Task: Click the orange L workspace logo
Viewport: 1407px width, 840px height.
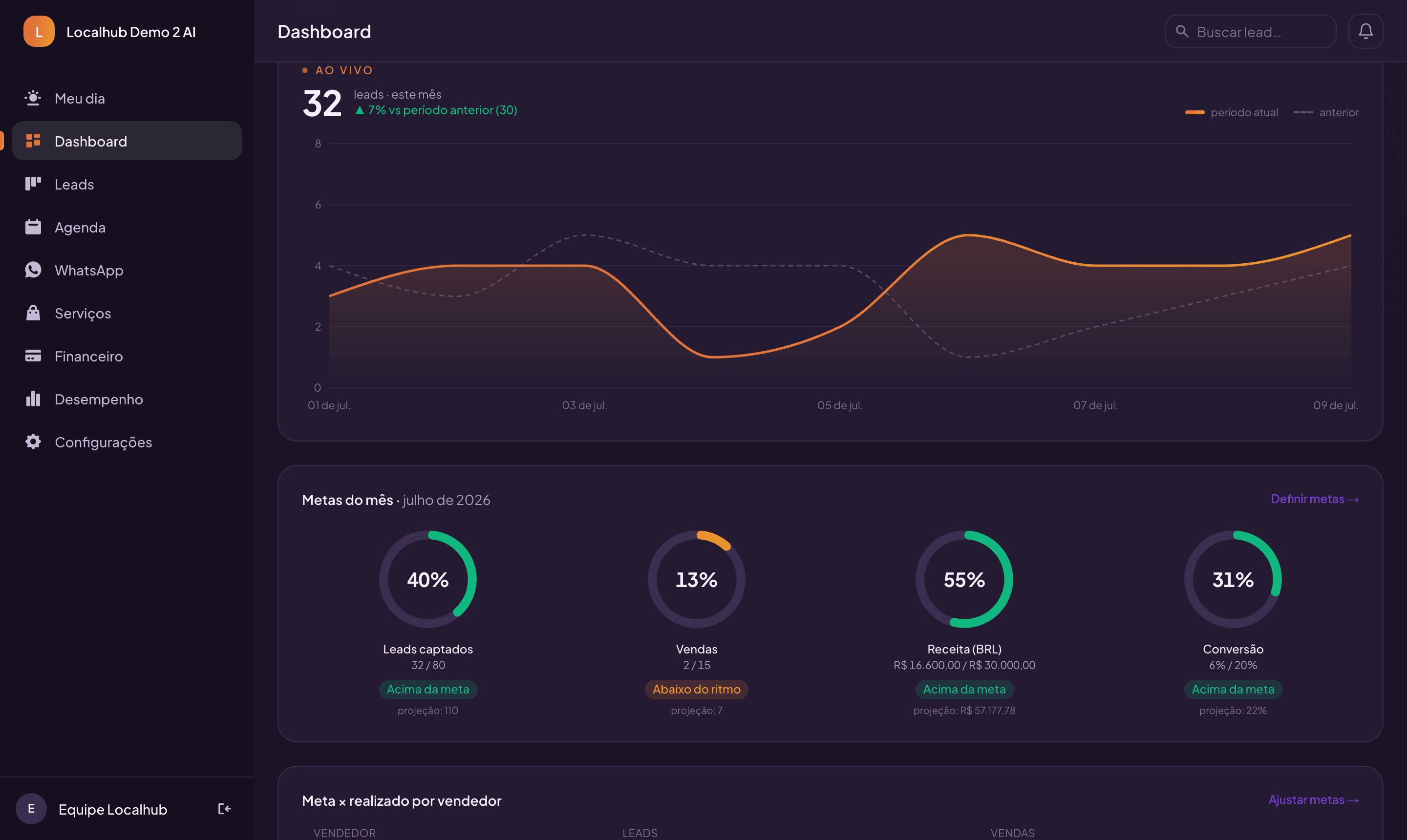Action: coord(39,32)
